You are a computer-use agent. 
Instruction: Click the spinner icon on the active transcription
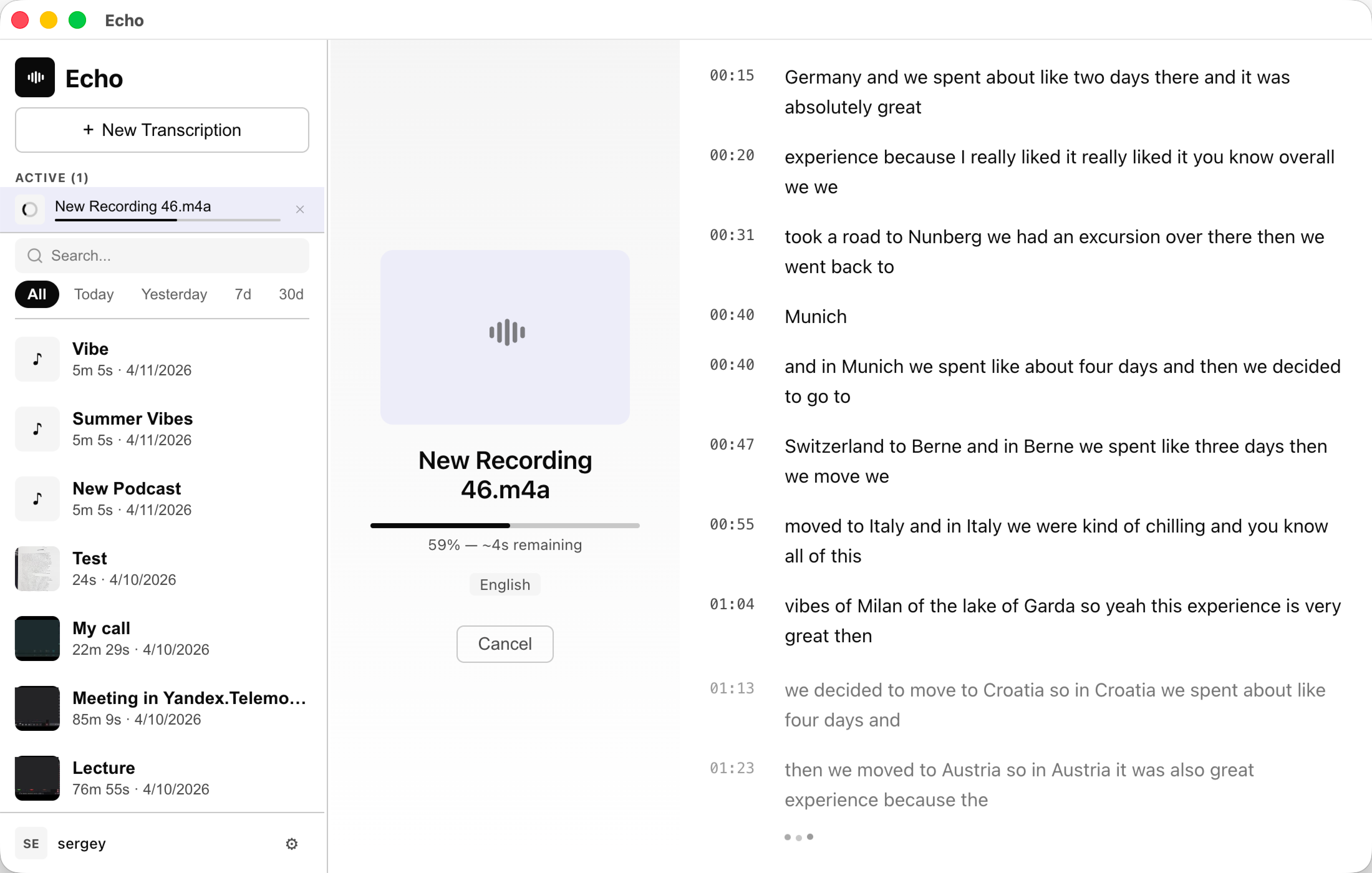pos(29,209)
